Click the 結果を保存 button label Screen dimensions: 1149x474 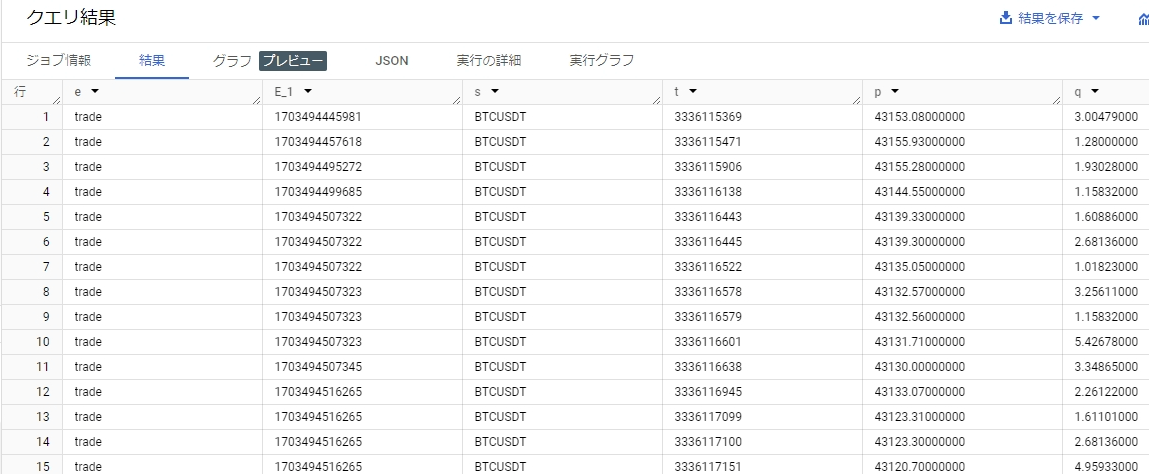coord(1051,18)
